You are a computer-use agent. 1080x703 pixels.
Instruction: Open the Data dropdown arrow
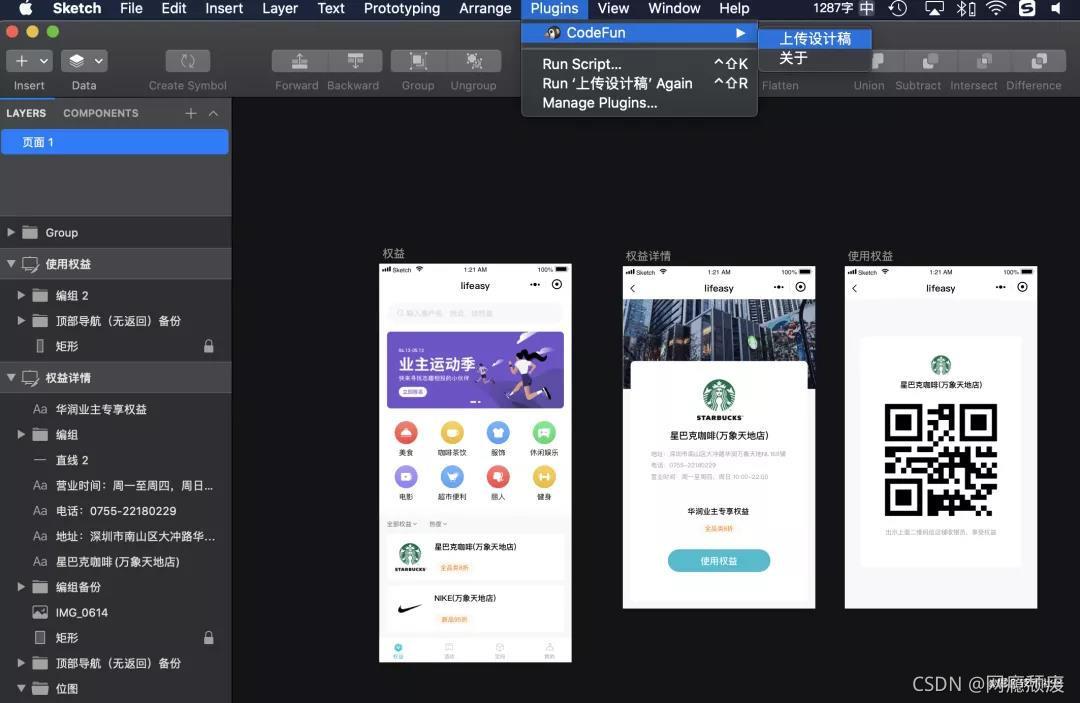coord(99,61)
